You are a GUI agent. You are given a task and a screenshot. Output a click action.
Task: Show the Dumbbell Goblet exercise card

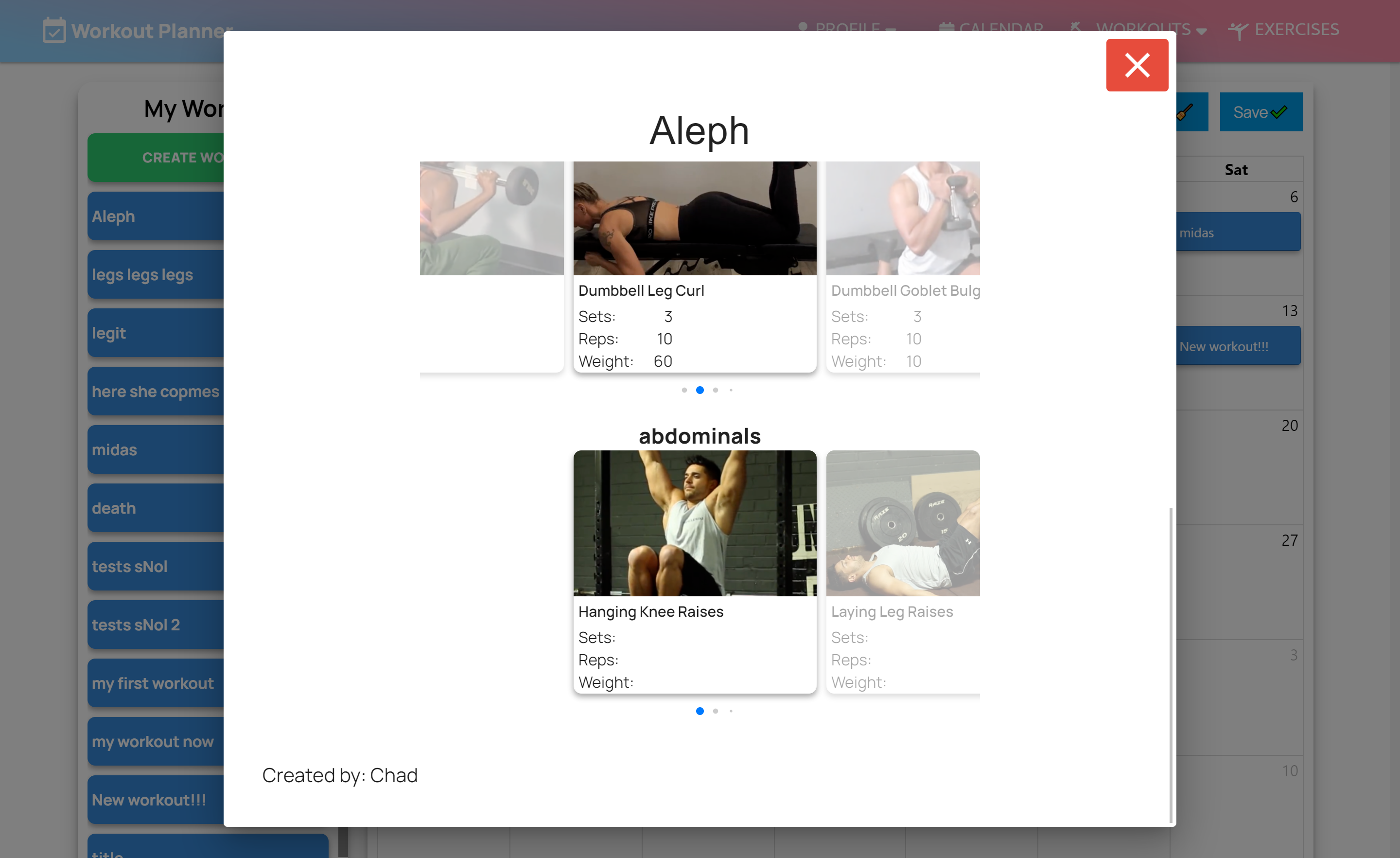(902, 267)
